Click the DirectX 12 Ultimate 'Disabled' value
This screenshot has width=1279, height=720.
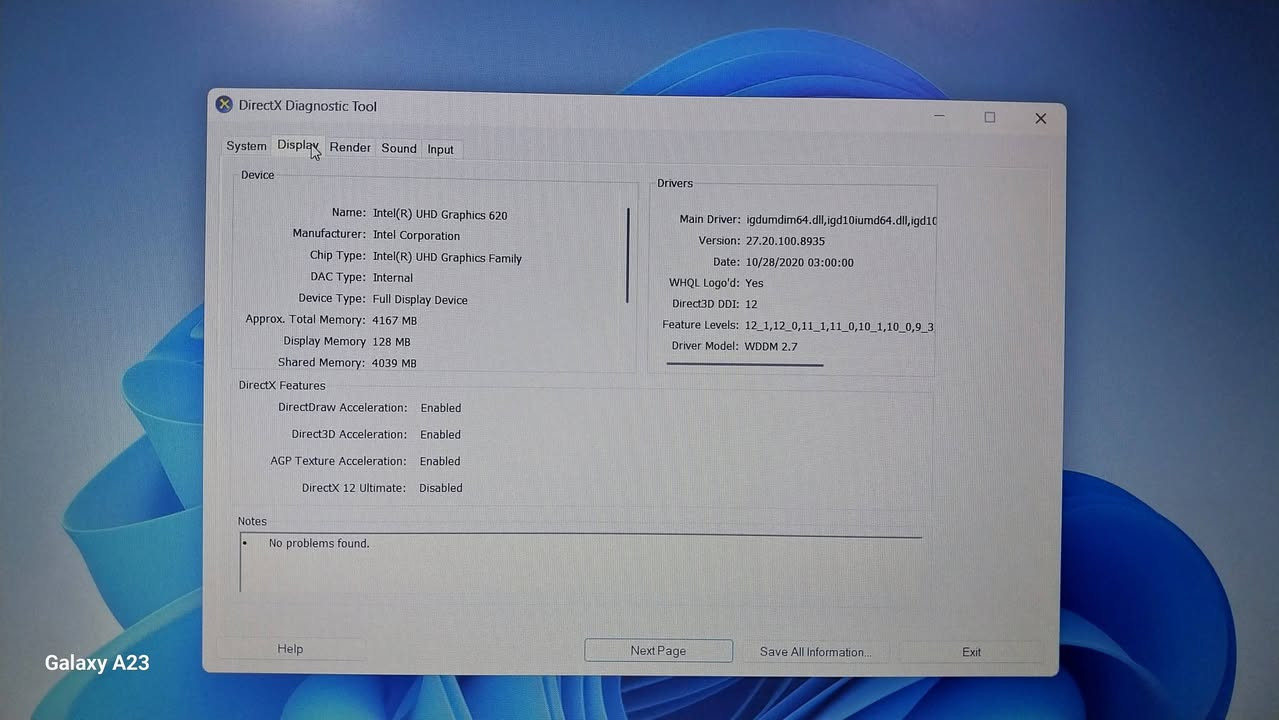click(x=441, y=489)
